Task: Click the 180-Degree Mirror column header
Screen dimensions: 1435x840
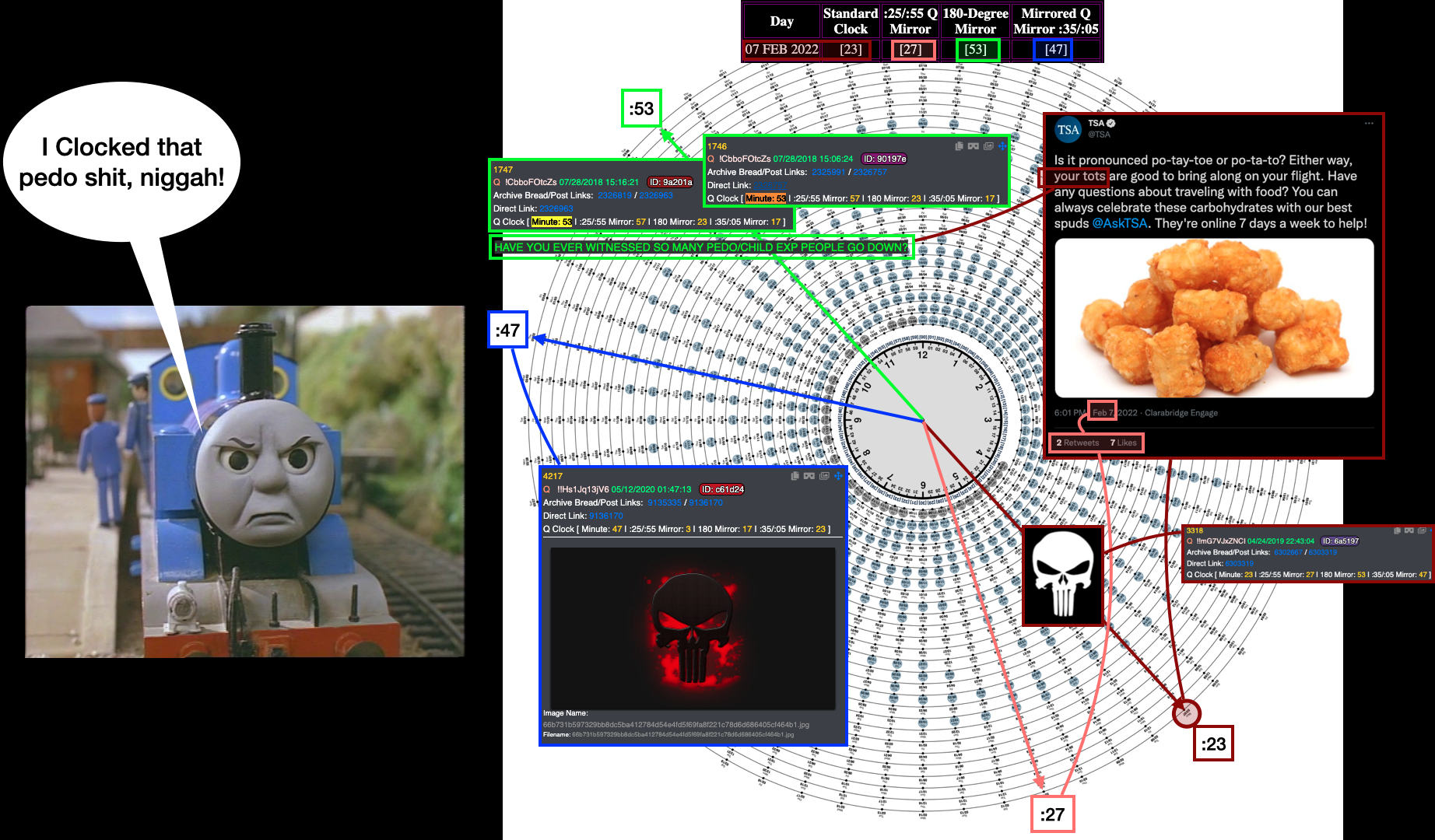Action: [975, 21]
